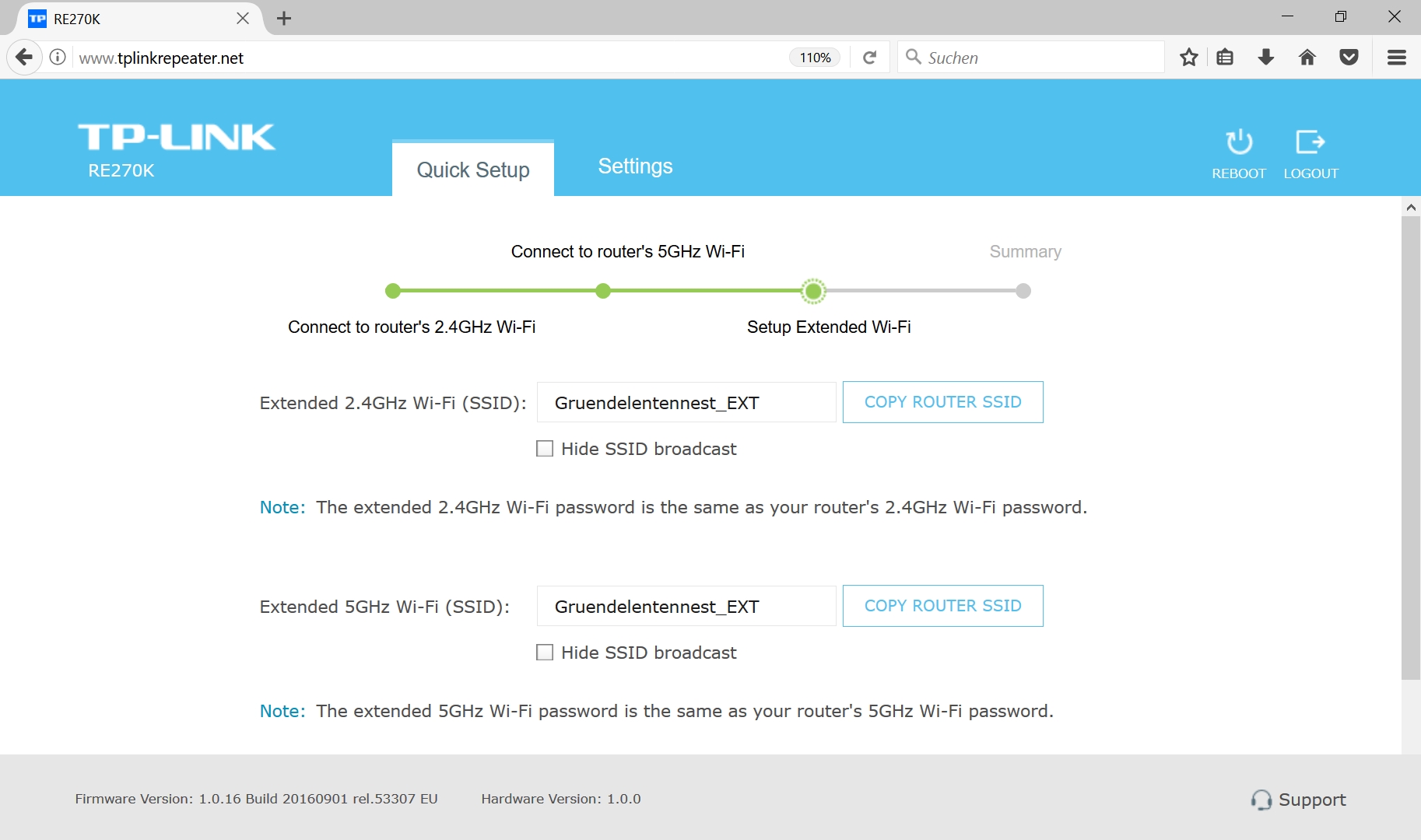This screenshot has height=840, width=1421.
Task: Click the 'Connect to router's 5GHz Wi-Fi' label
Action: [x=628, y=251]
